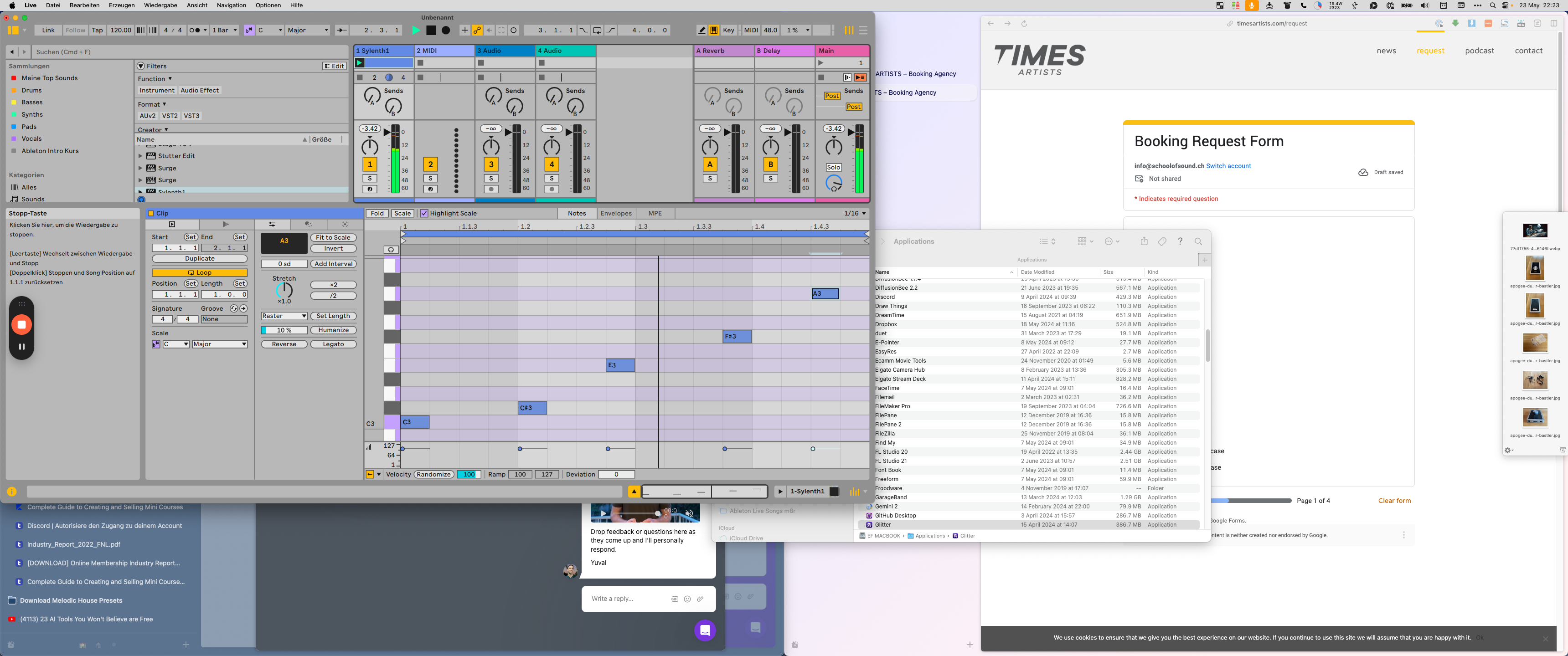This screenshot has height=656, width=1568.
Task: Open the root note dropdown C in toolbar
Action: (270, 30)
